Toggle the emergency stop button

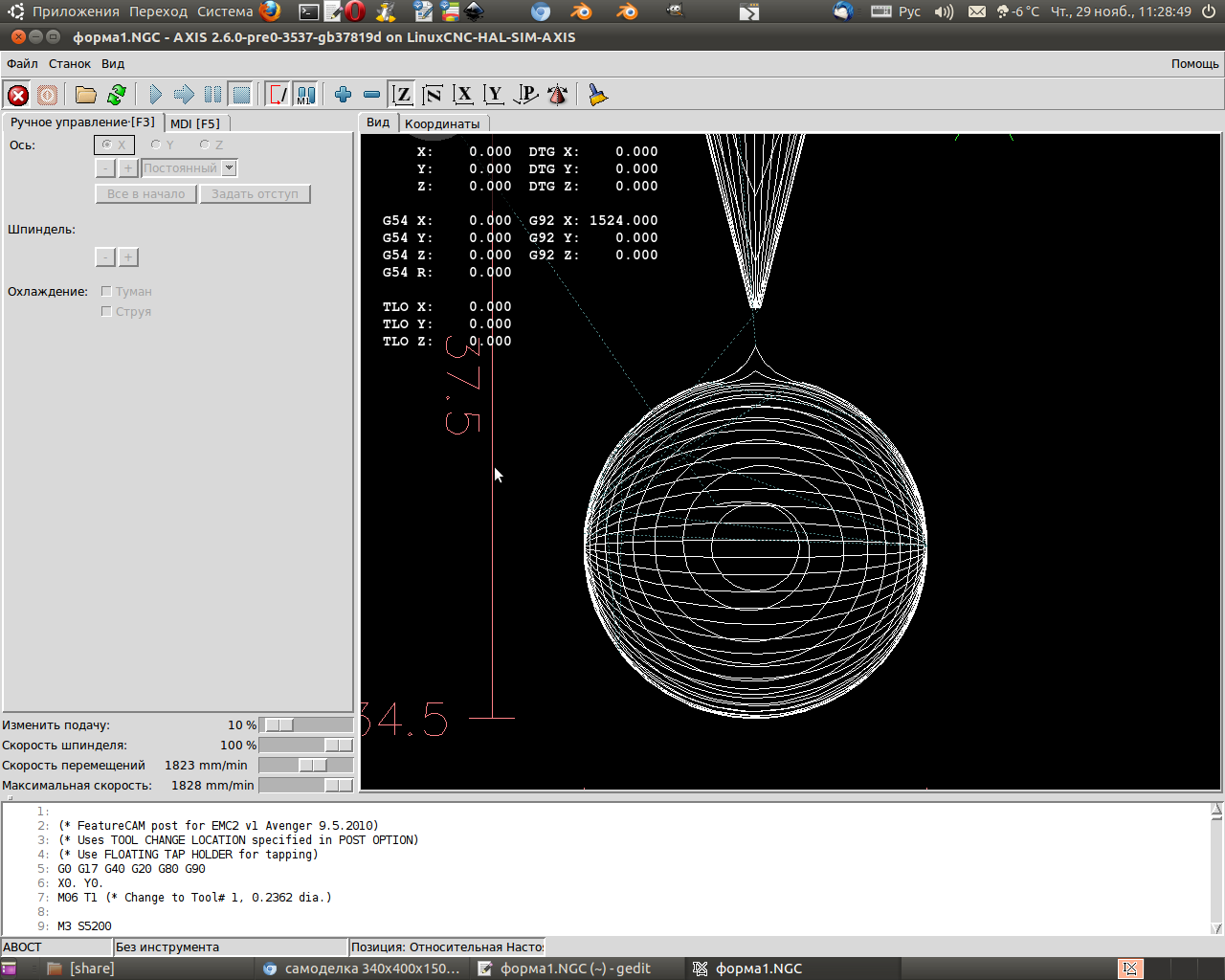coord(18,95)
